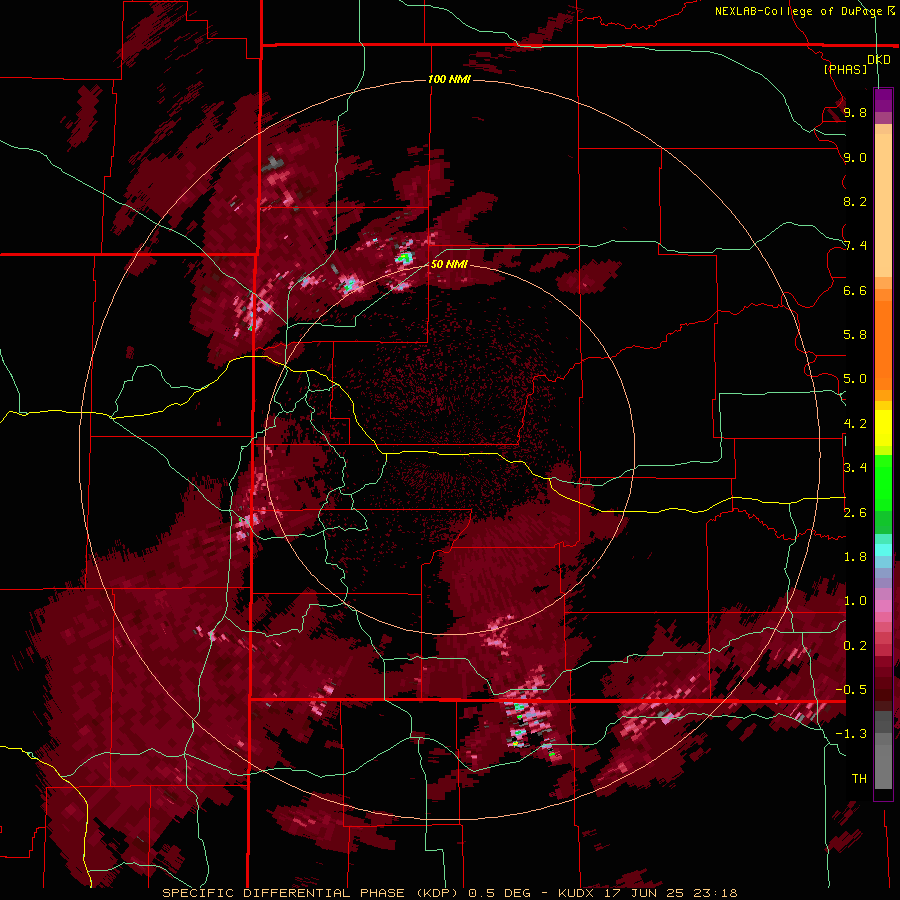Click the 0.2 value on the color scale

tap(855, 646)
